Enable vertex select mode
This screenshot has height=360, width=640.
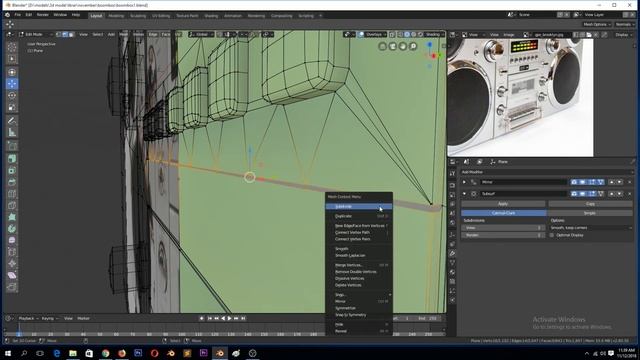tap(59, 35)
